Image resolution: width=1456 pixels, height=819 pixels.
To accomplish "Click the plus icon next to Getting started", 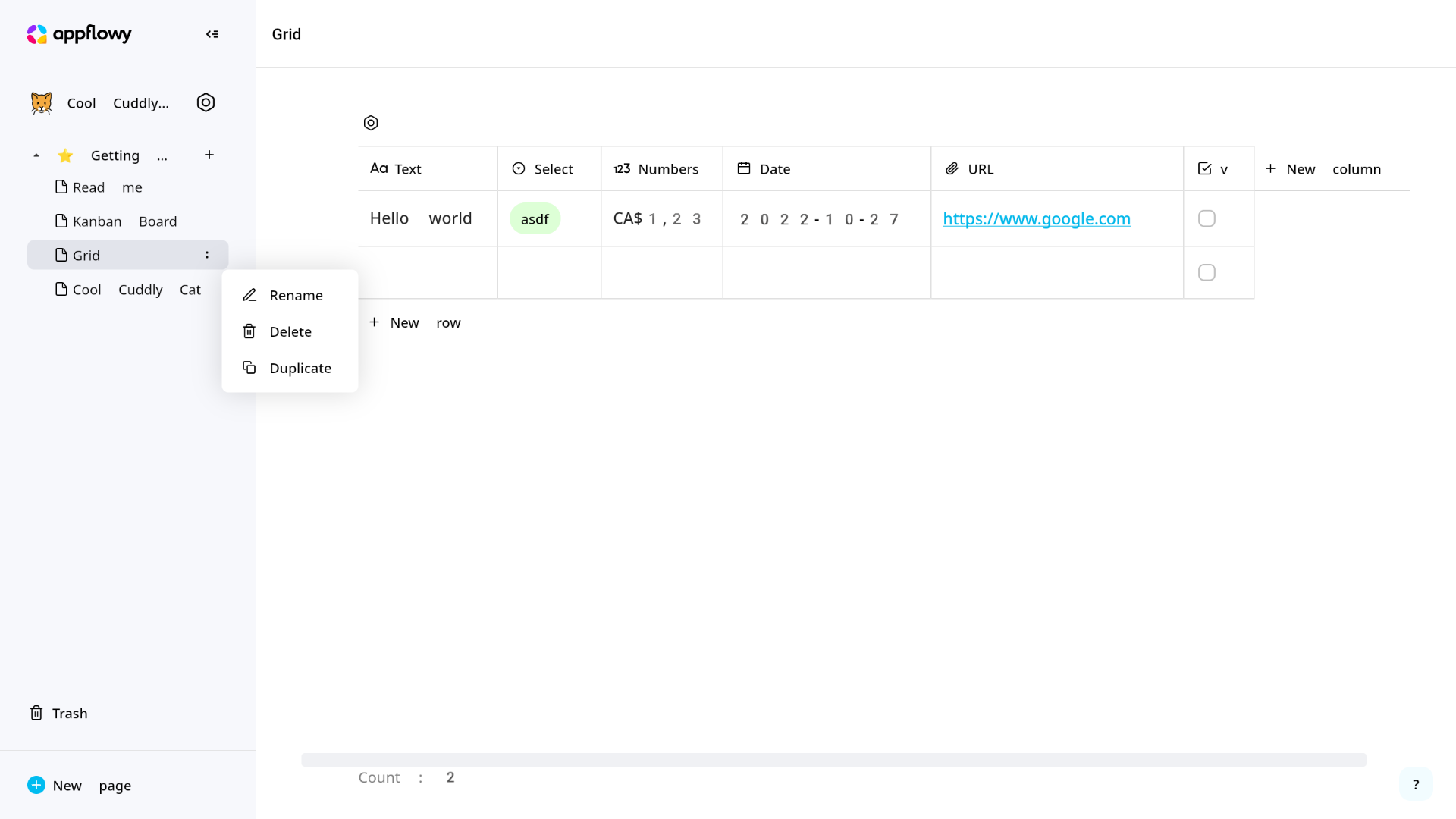I will (209, 155).
